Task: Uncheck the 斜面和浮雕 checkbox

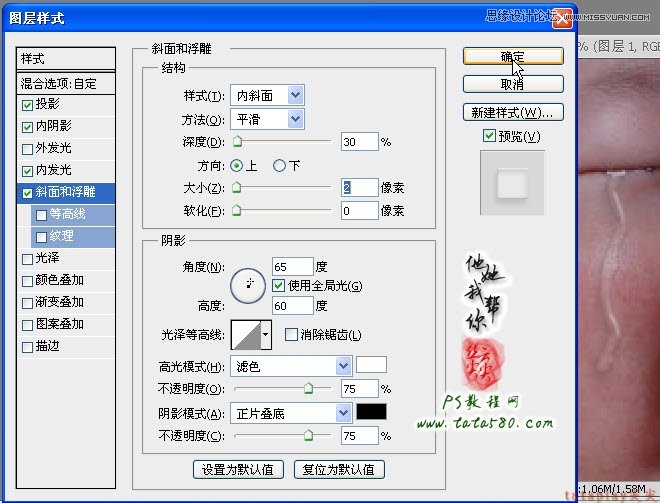Action: tap(27, 193)
